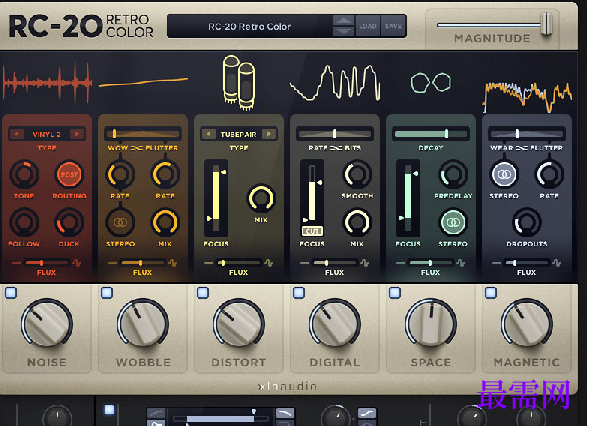Click the Digital Smooth knob

tap(357, 174)
